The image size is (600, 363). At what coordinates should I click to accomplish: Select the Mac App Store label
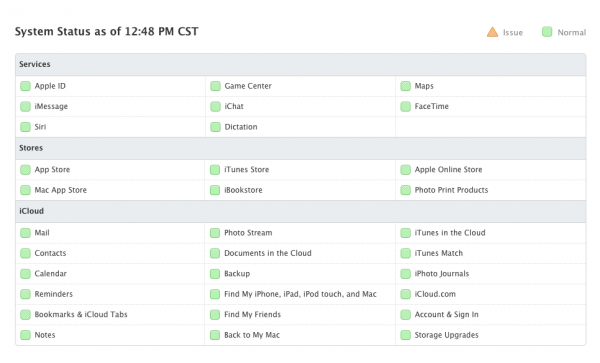point(61,190)
